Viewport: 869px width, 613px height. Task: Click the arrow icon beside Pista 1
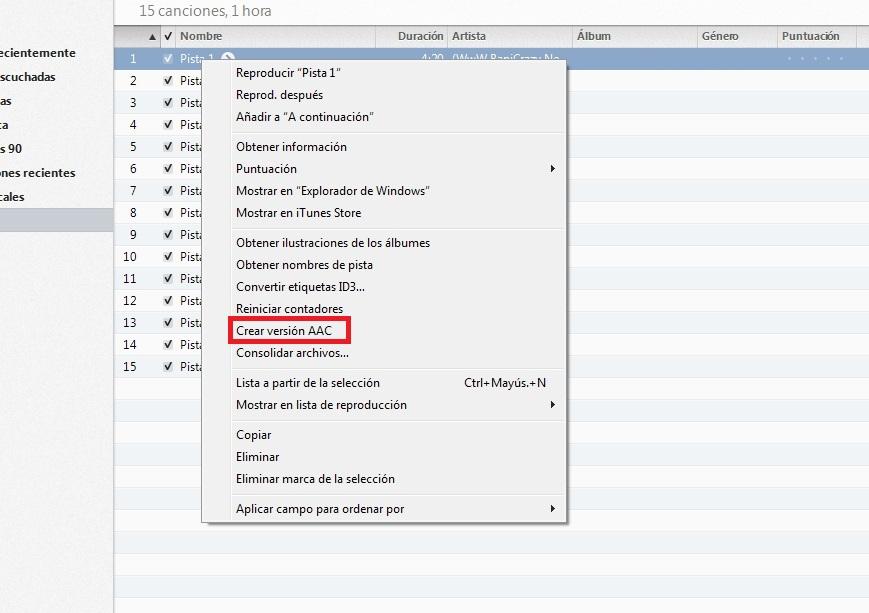coord(227,59)
